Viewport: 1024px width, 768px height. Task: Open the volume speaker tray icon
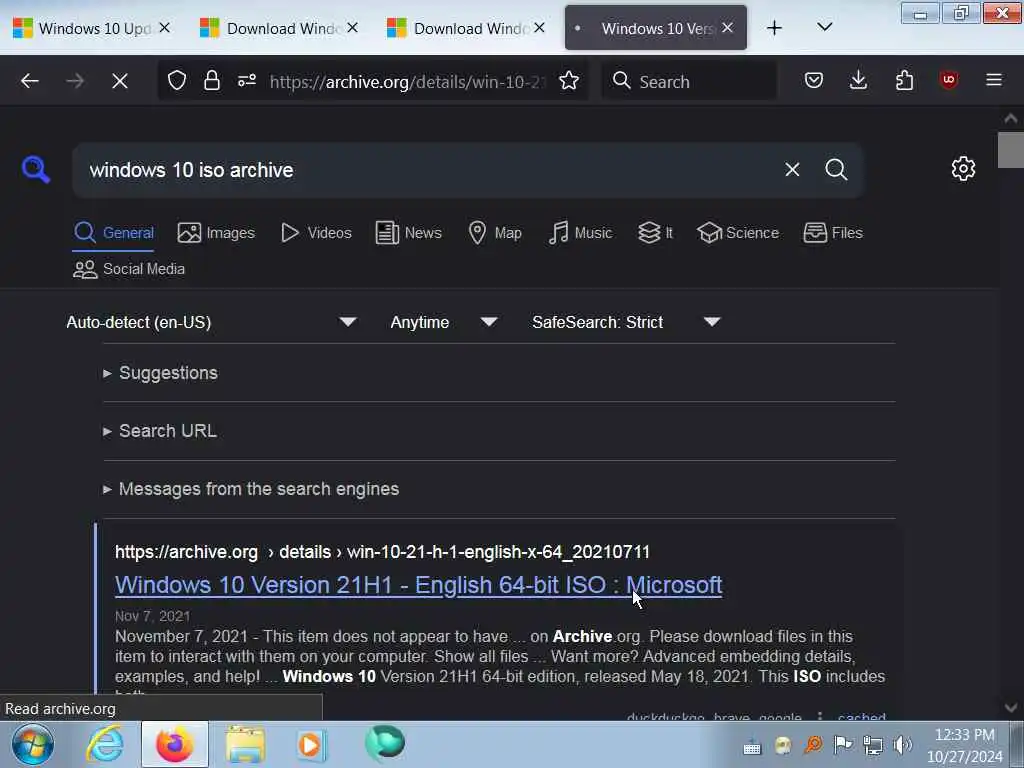(903, 745)
